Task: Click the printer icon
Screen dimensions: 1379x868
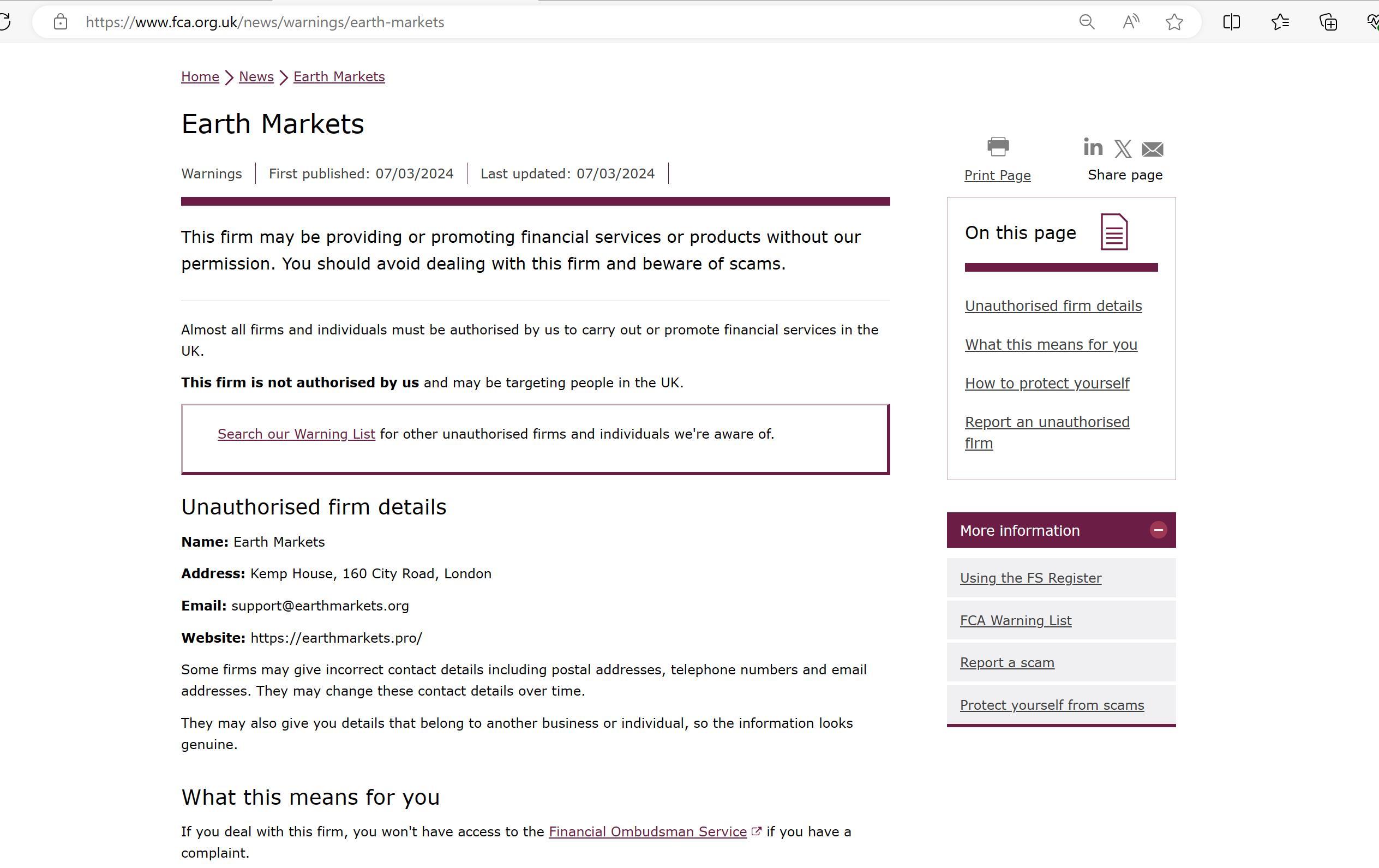Action: pyautogui.click(x=998, y=147)
